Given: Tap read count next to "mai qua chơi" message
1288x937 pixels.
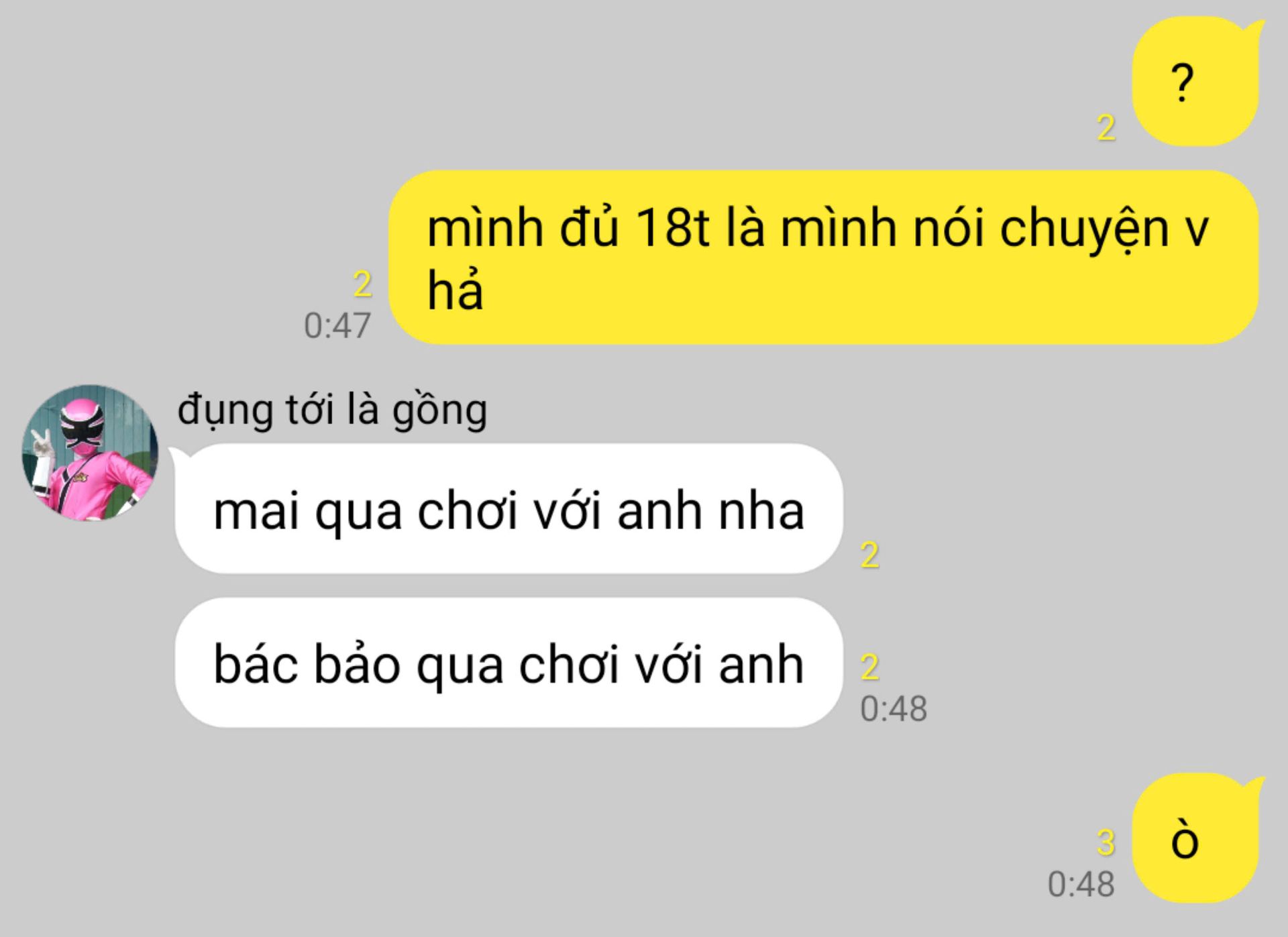Looking at the screenshot, I should pos(870,555).
